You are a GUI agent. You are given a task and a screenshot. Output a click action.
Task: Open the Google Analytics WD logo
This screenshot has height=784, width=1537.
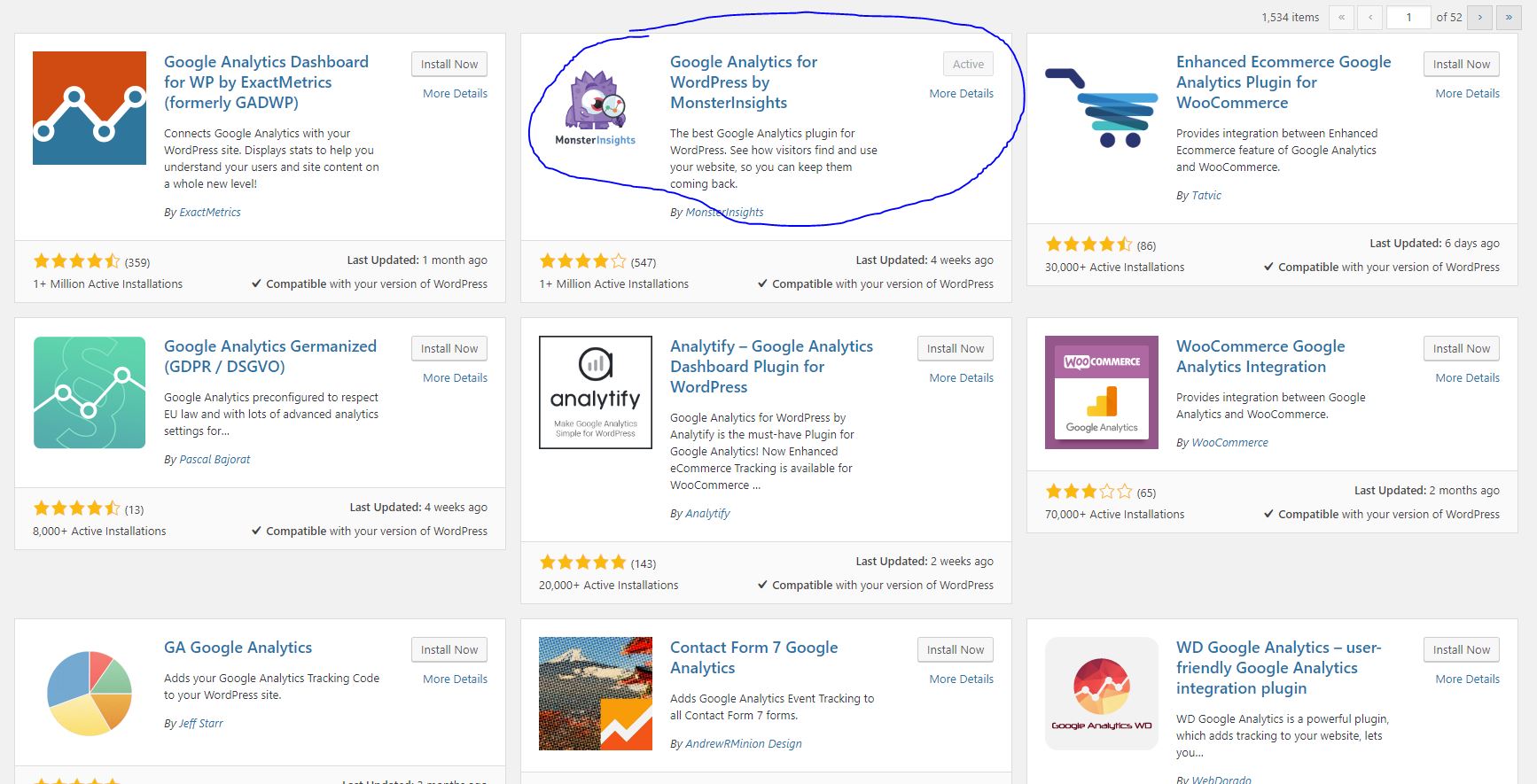point(1102,694)
